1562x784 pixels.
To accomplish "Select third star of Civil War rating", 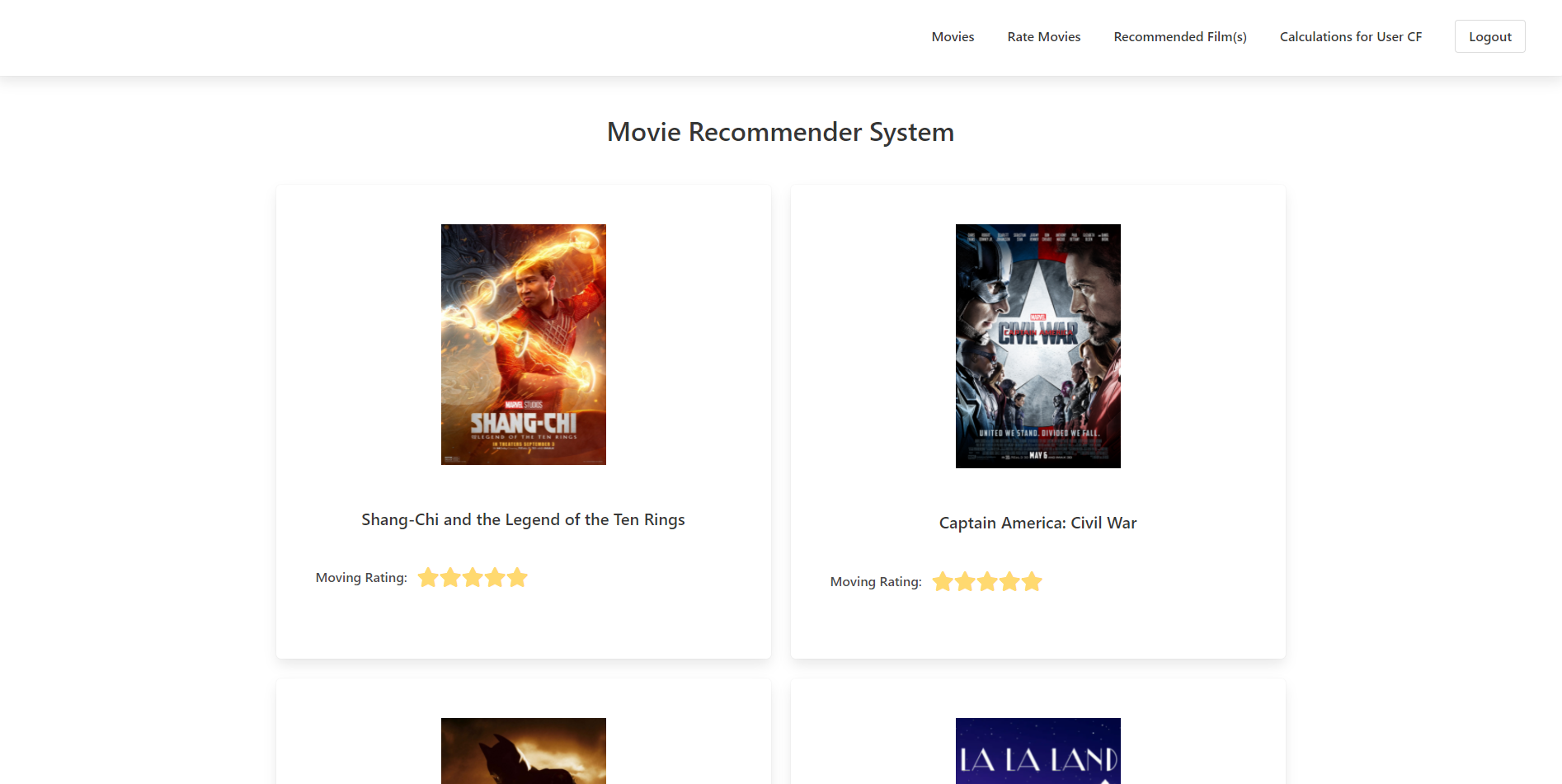I will pyautogui.click(x=987, y=581).
